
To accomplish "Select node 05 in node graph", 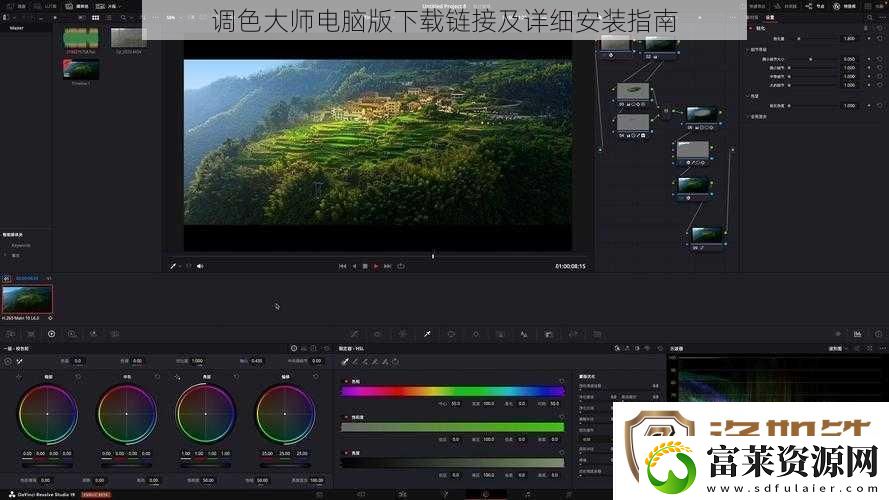I will point(702,114).
